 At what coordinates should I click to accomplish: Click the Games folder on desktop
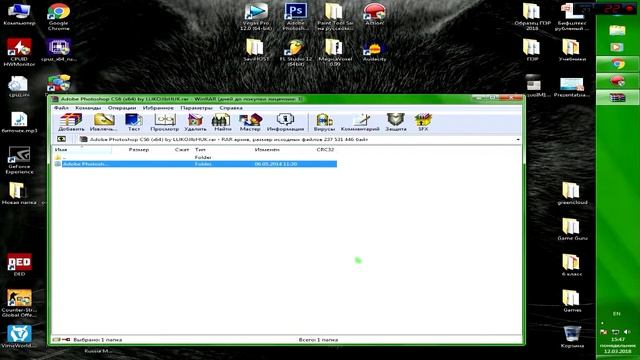(572, 301)
